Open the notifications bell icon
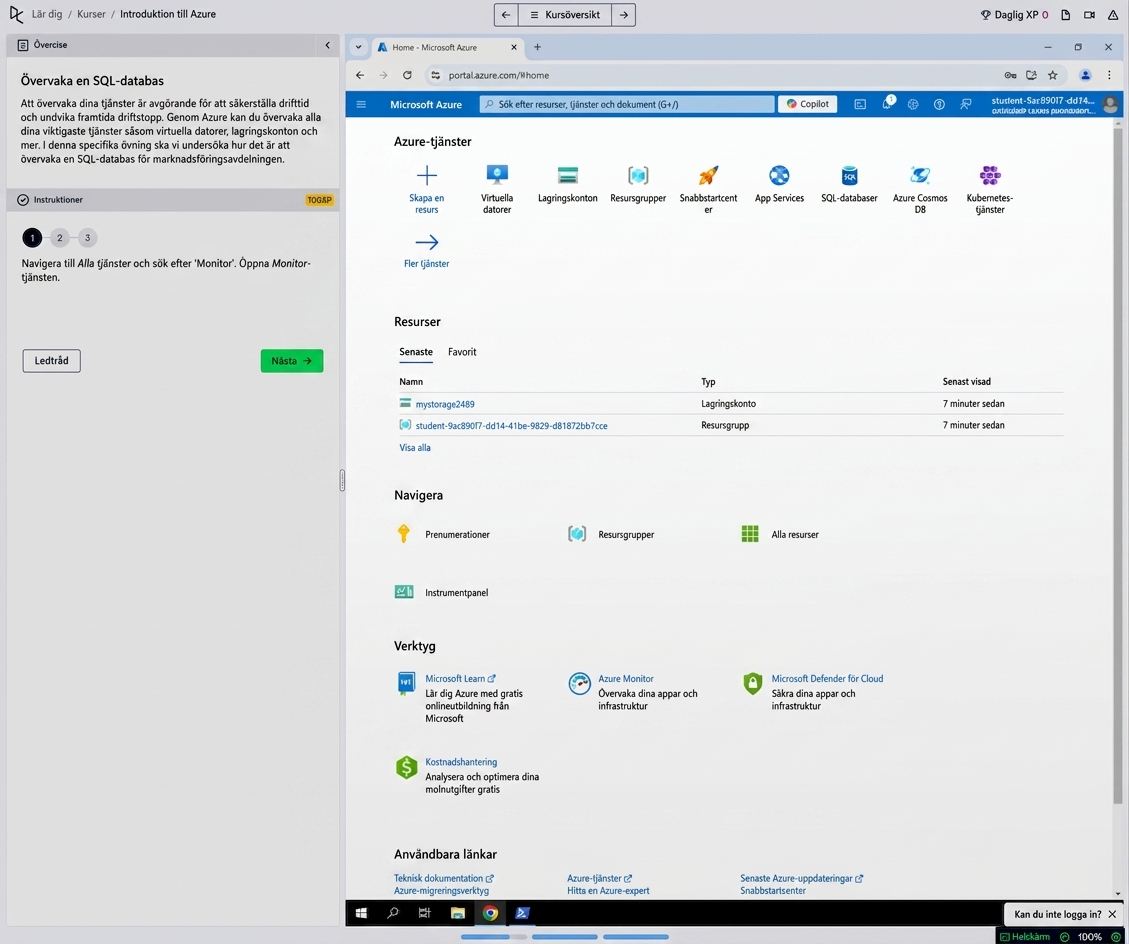This screenshot has width=1129, height=944. point(886,104)
